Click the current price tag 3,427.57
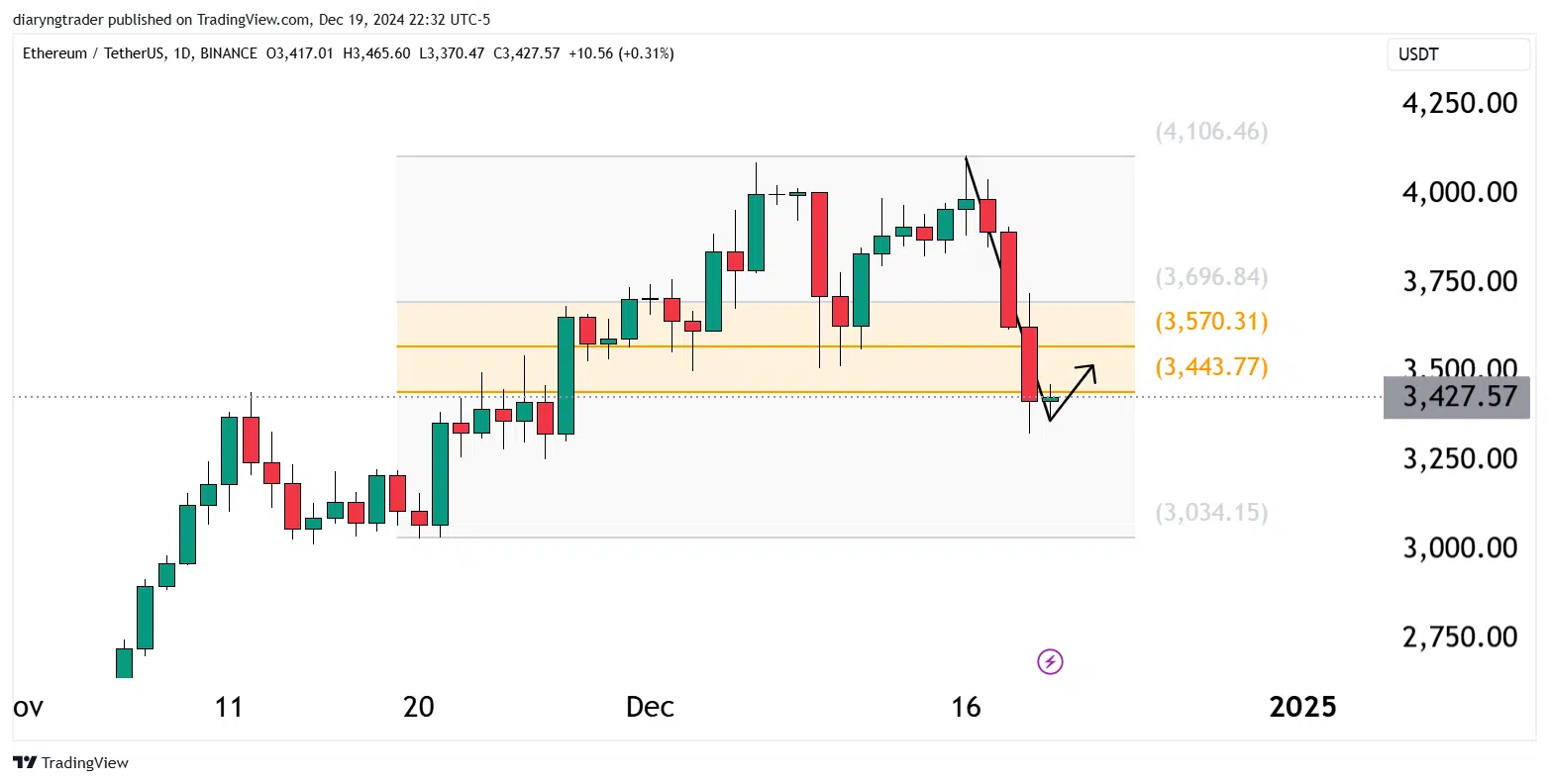The width and height of the screenshot is (1549, 784). [x=1460, y=397]
